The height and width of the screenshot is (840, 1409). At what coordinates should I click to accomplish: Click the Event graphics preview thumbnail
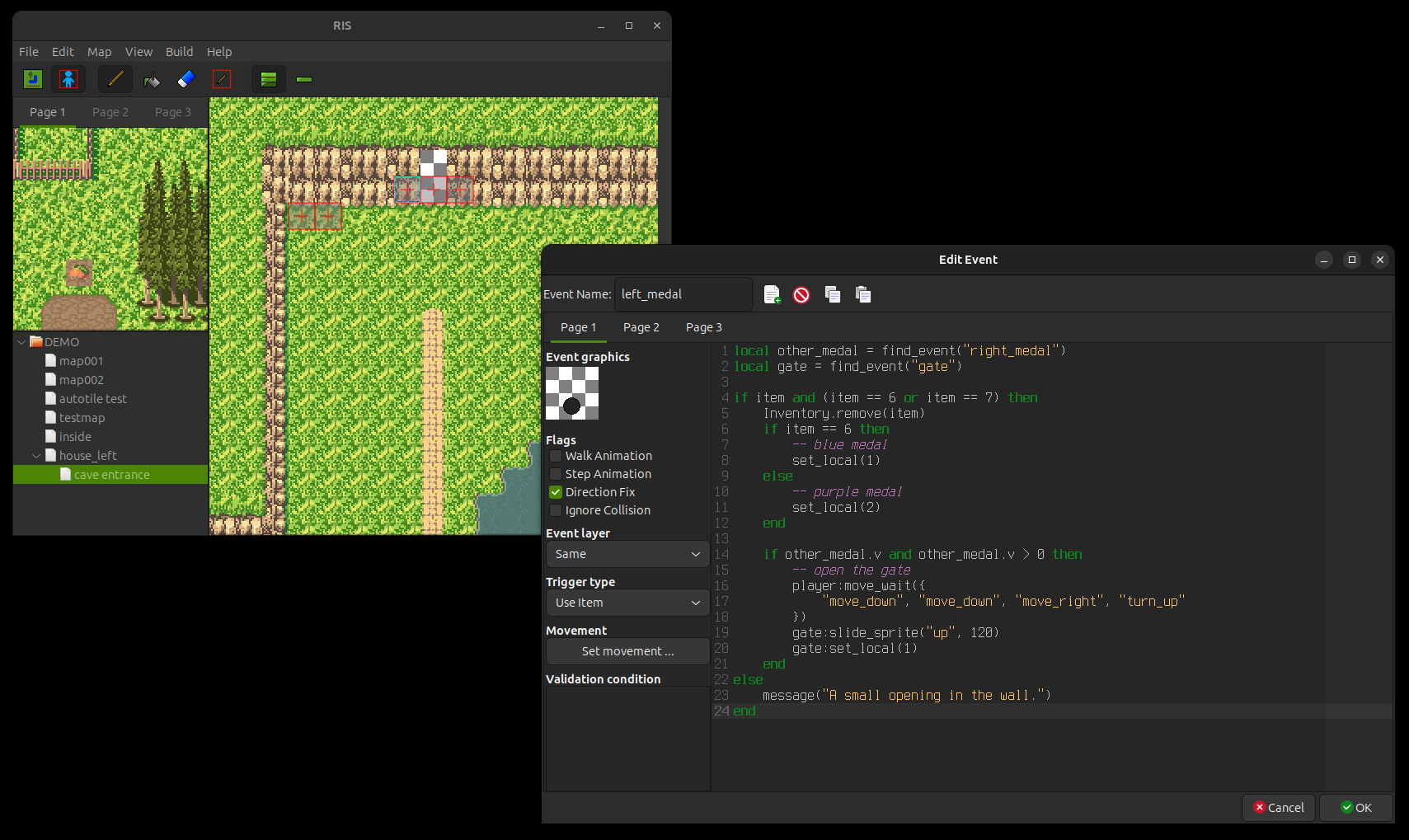572,393
